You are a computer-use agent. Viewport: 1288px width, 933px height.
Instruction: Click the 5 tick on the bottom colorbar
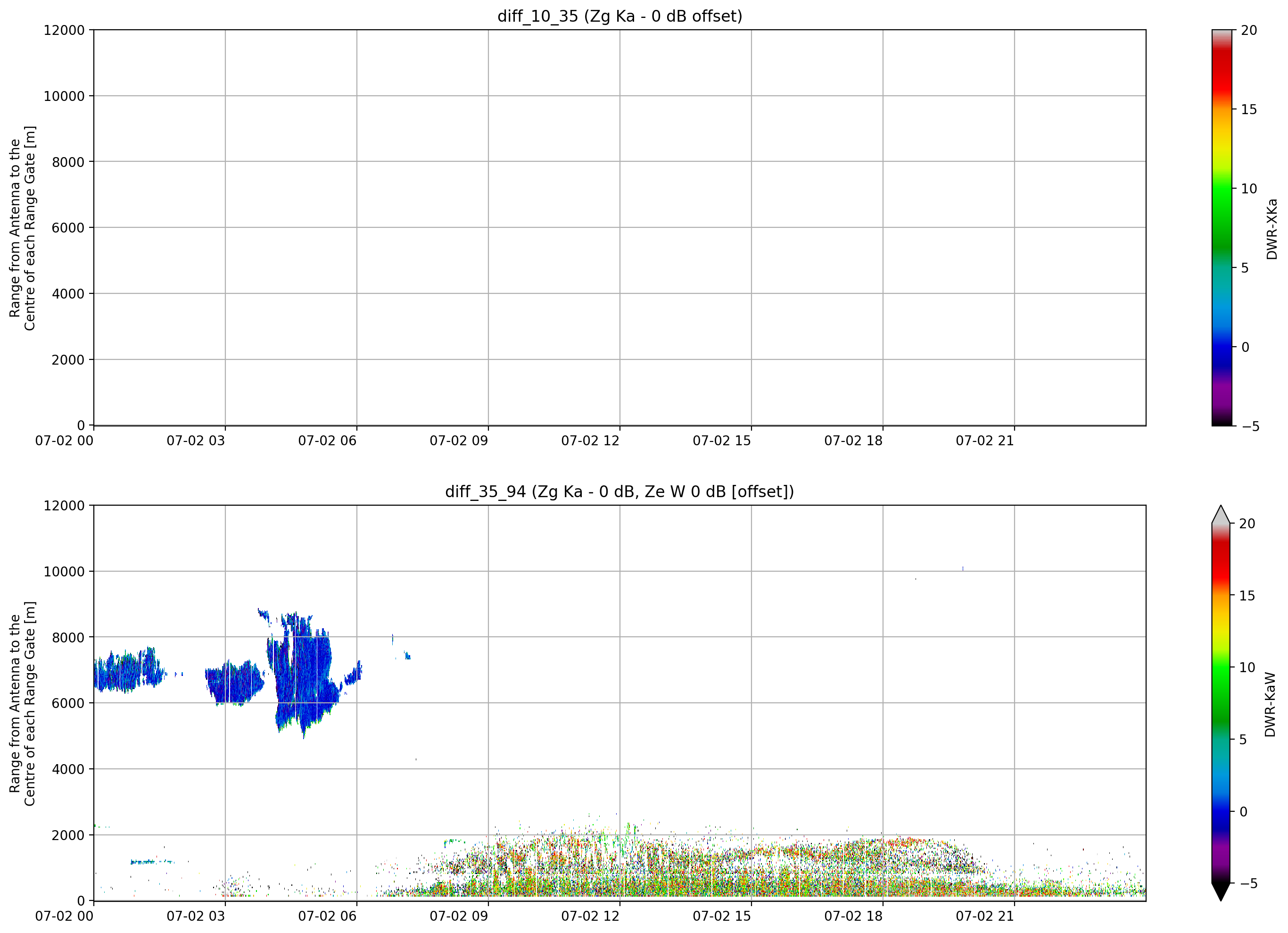1243,740
